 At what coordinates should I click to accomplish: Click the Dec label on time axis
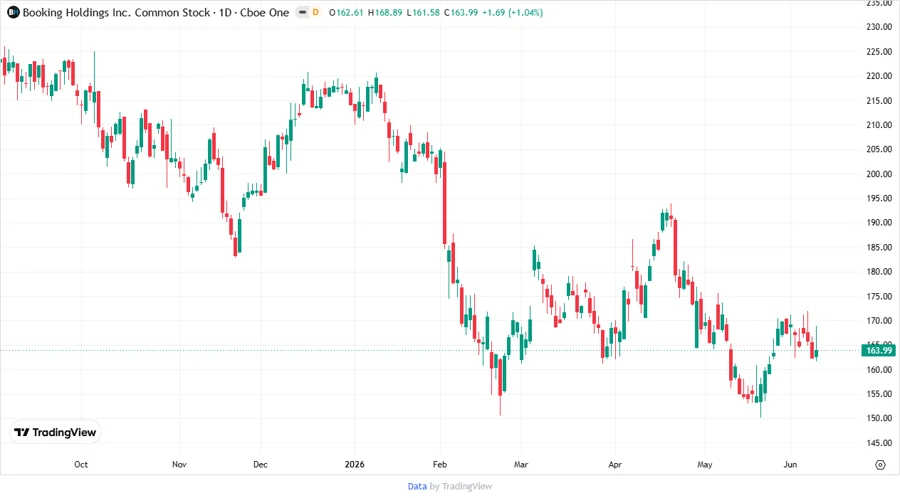[x=260, y=465]
